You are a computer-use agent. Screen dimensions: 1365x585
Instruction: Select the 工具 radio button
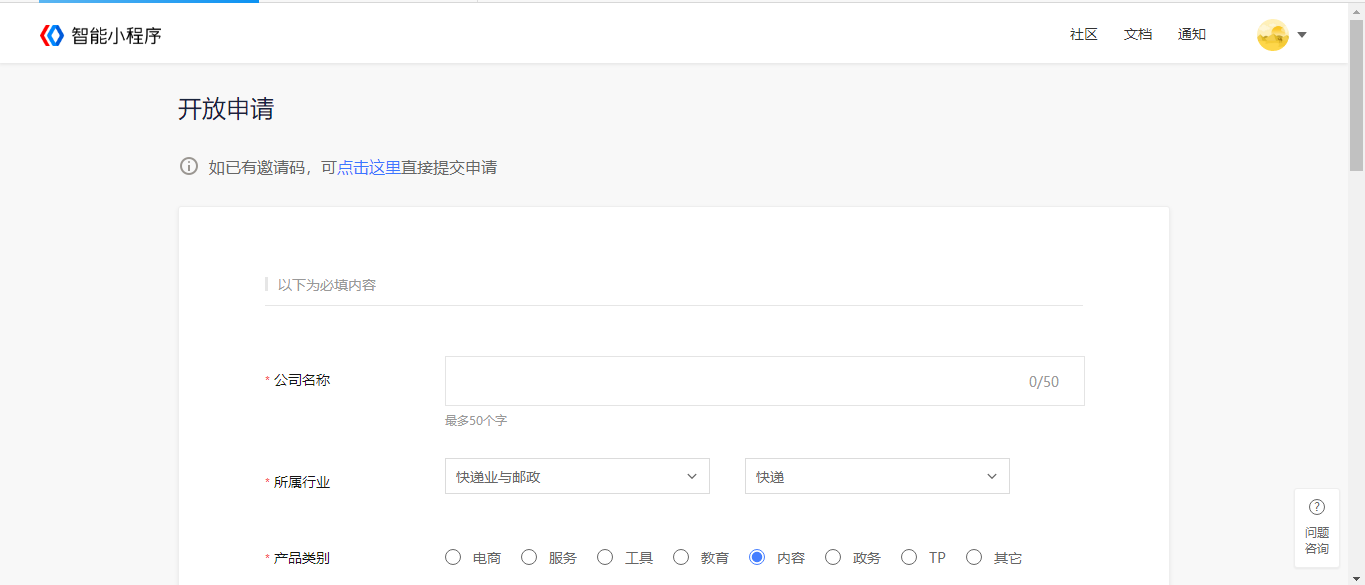point(605,557)
